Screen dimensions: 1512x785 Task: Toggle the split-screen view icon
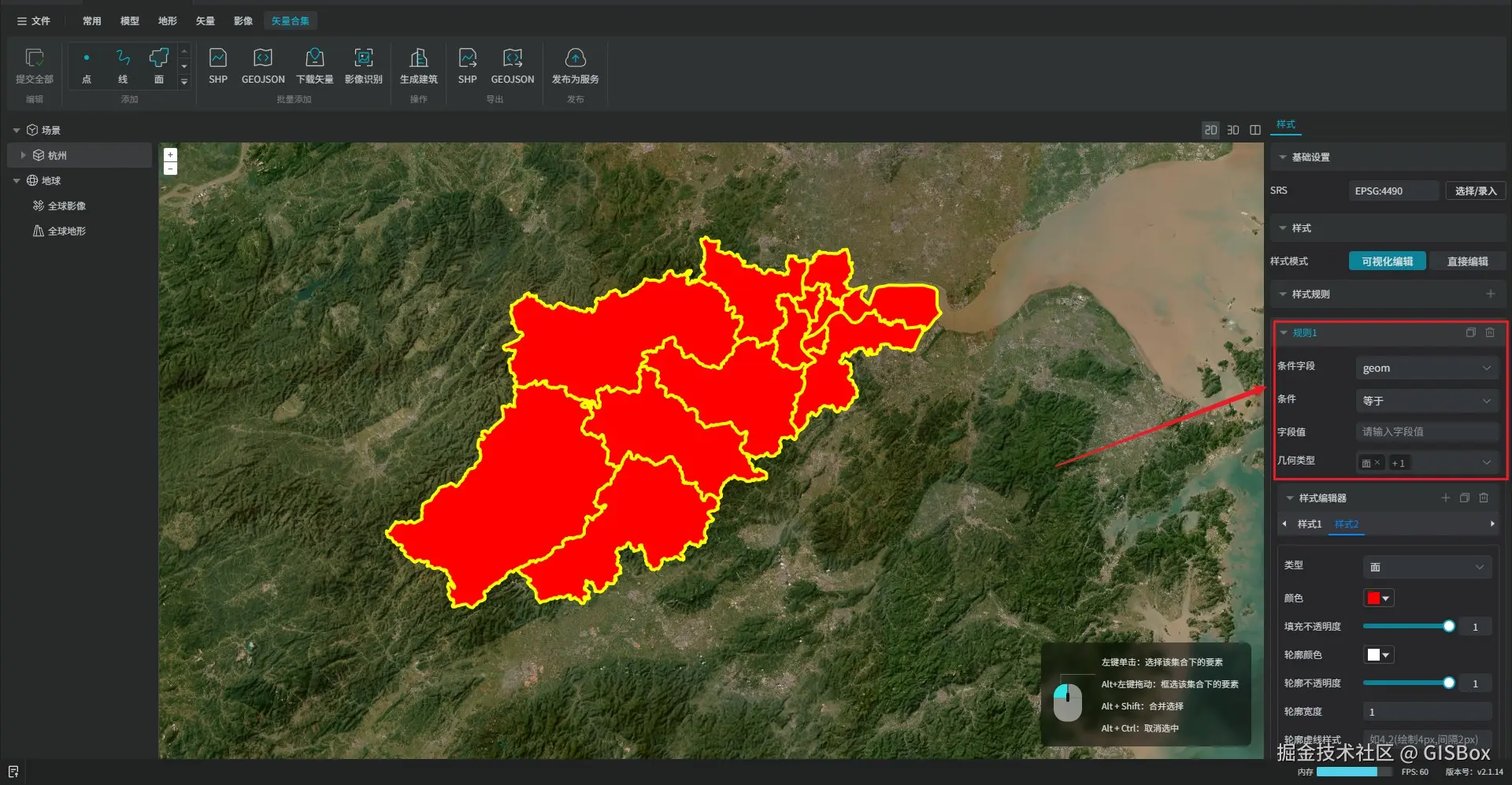[x=1255, y=130]
